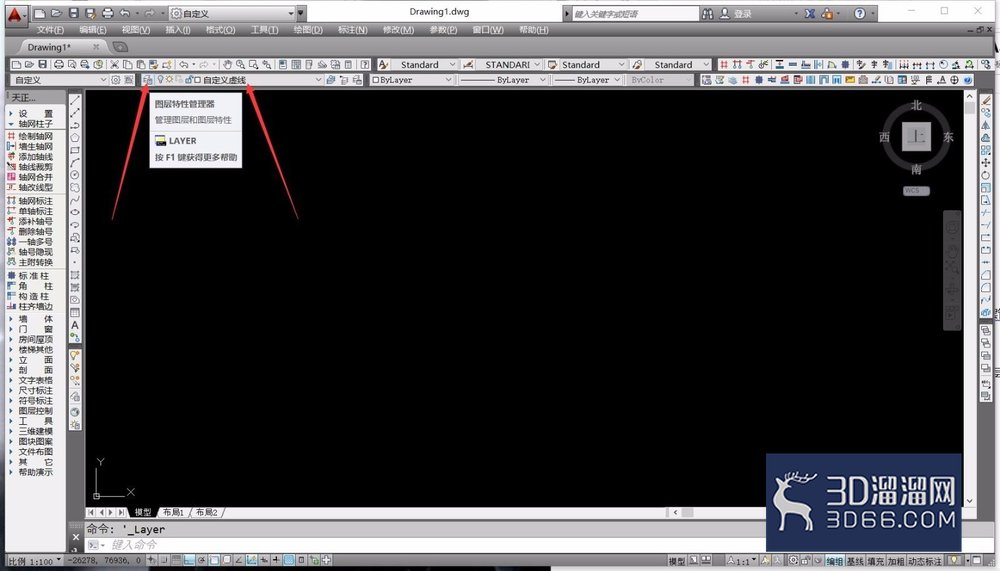Open the text style Standard dropdown

[452, 64]
